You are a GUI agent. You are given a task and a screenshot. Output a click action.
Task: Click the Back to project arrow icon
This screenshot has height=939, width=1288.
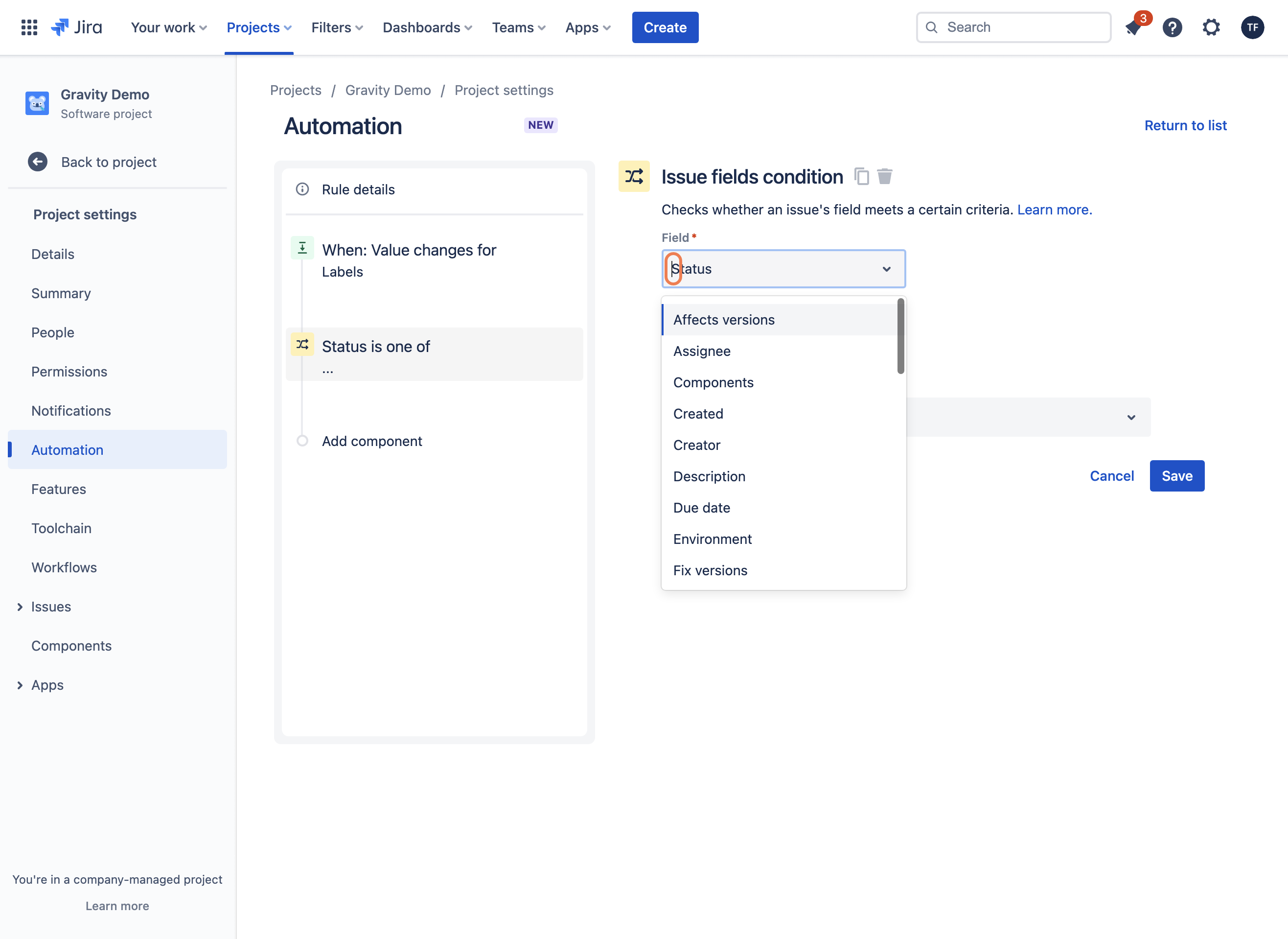(x=38, y=162)
